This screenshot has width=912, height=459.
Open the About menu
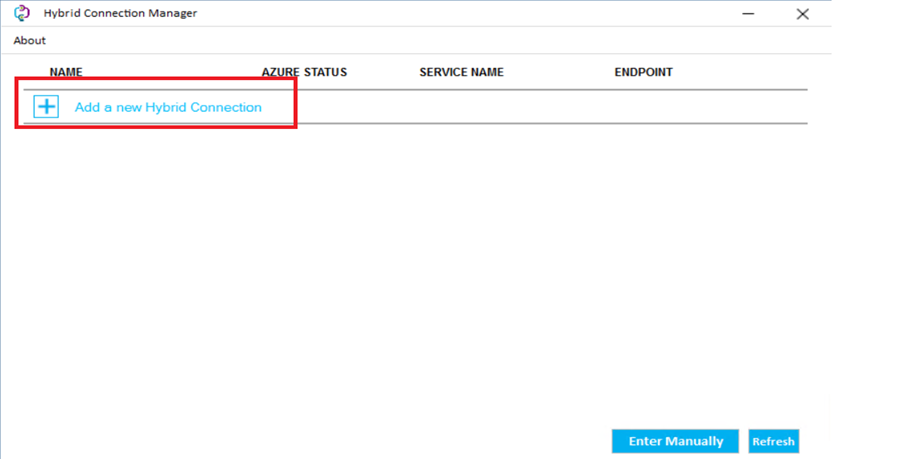tap(30, 40)
